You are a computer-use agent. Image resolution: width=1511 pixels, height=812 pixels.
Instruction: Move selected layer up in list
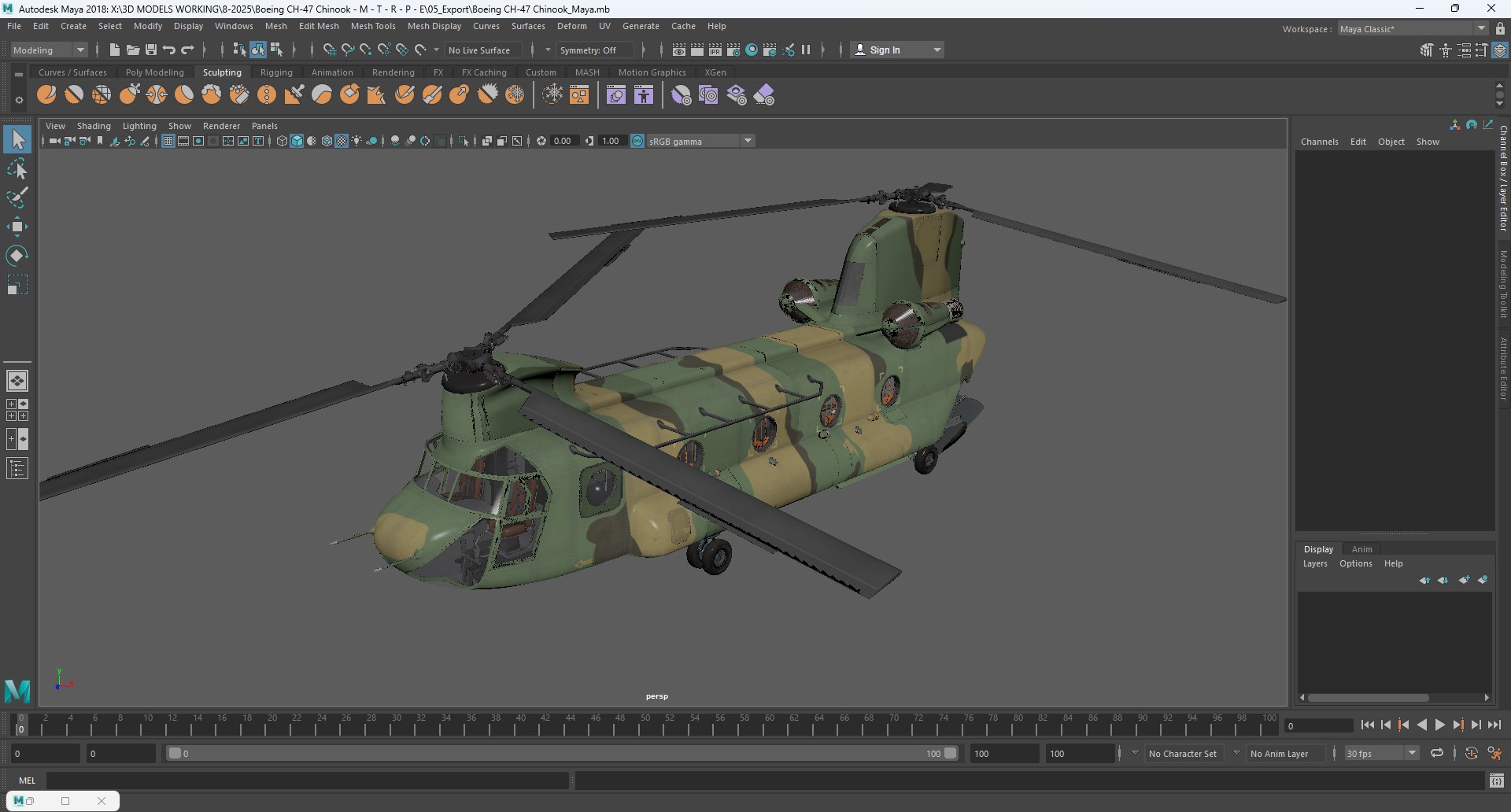point(1424,580)
